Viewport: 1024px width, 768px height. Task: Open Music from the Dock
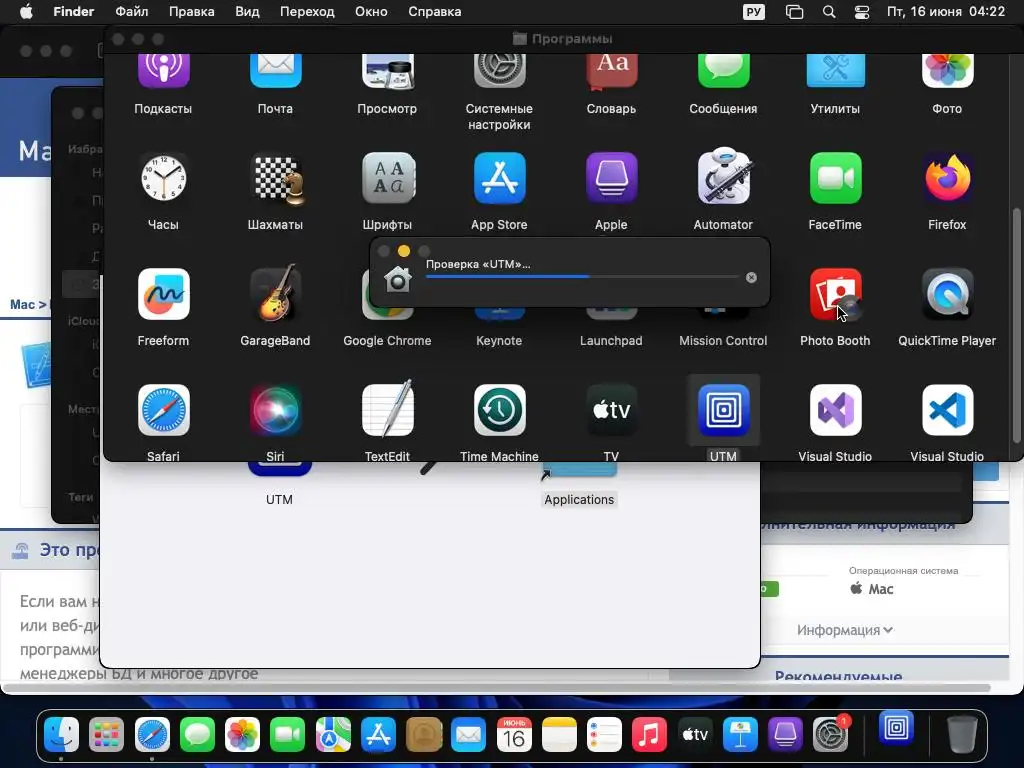(x=650, y=736)
